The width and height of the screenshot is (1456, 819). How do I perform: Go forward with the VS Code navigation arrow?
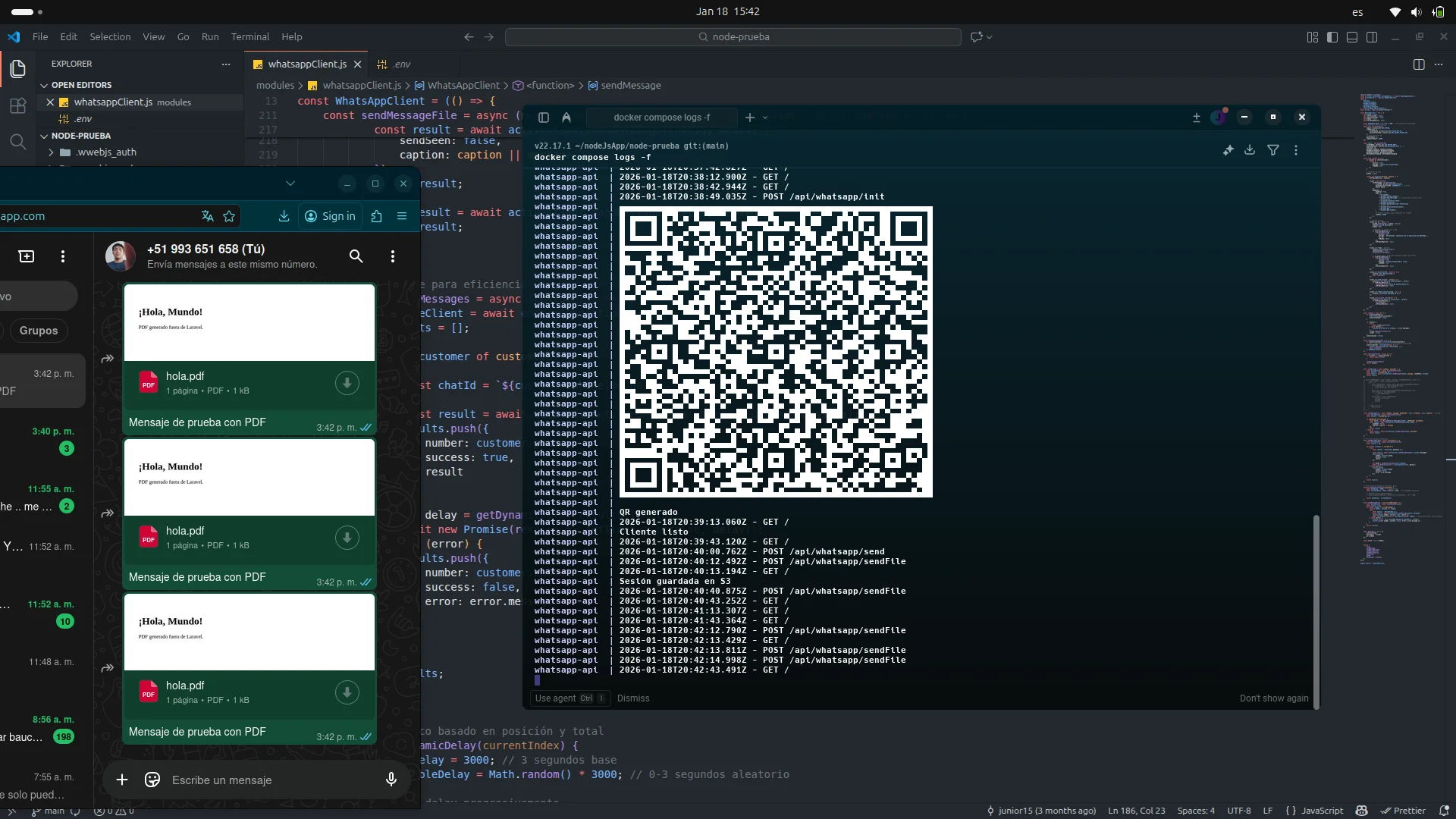coord(489,36)
